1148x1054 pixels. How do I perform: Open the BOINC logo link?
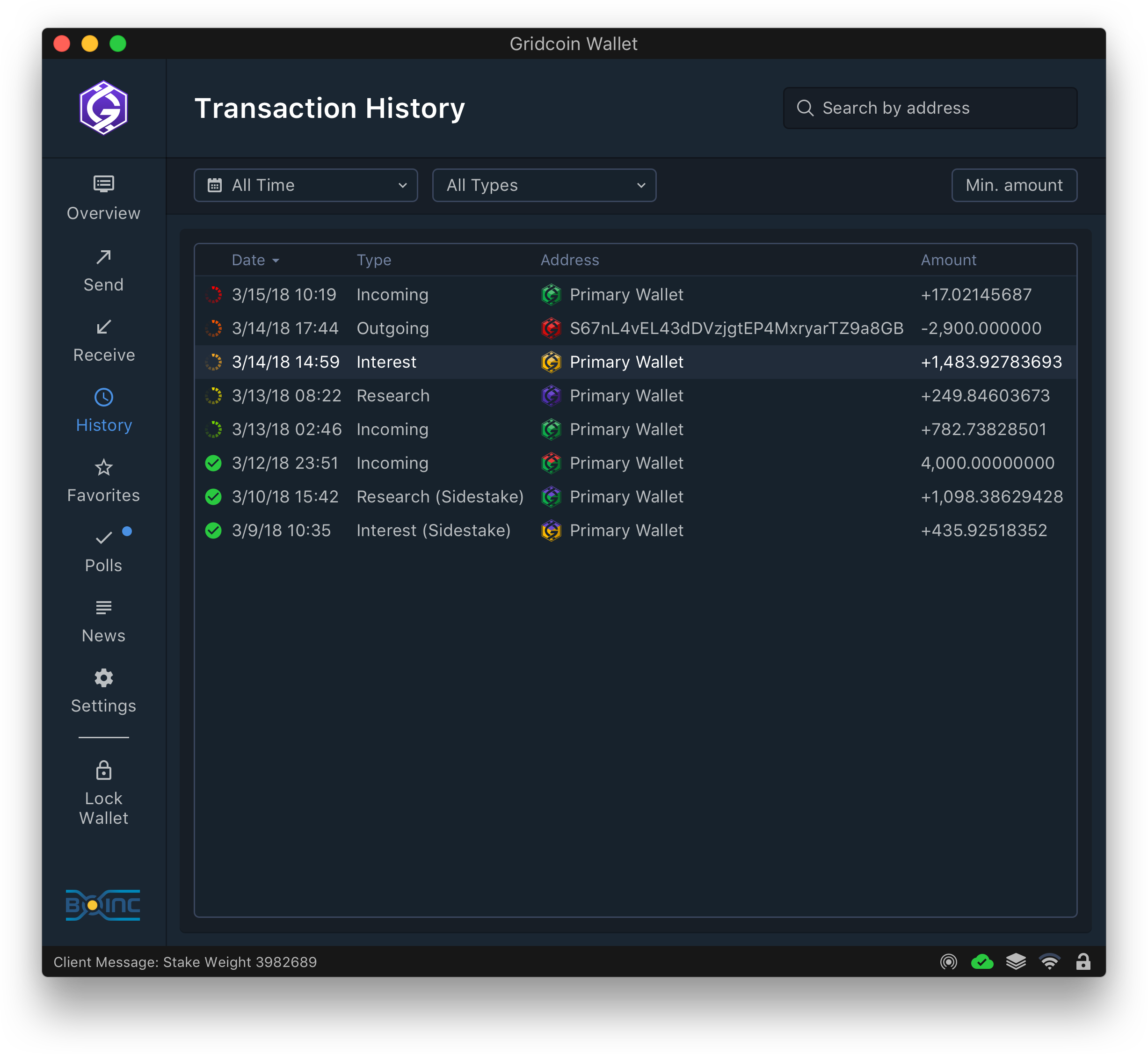pos(103,905)
